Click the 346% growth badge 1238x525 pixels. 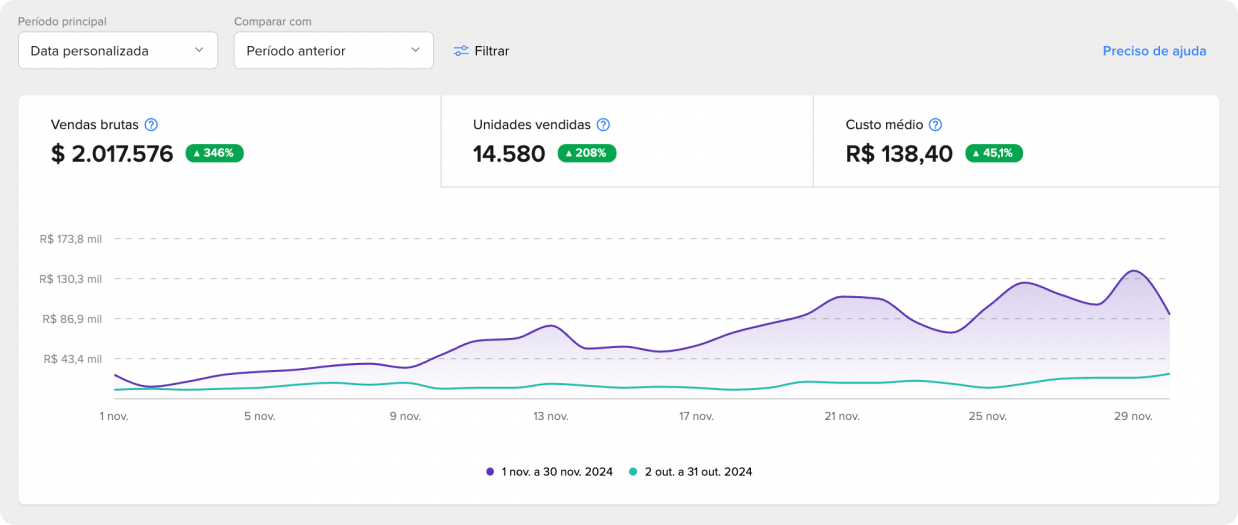point(215,153)
